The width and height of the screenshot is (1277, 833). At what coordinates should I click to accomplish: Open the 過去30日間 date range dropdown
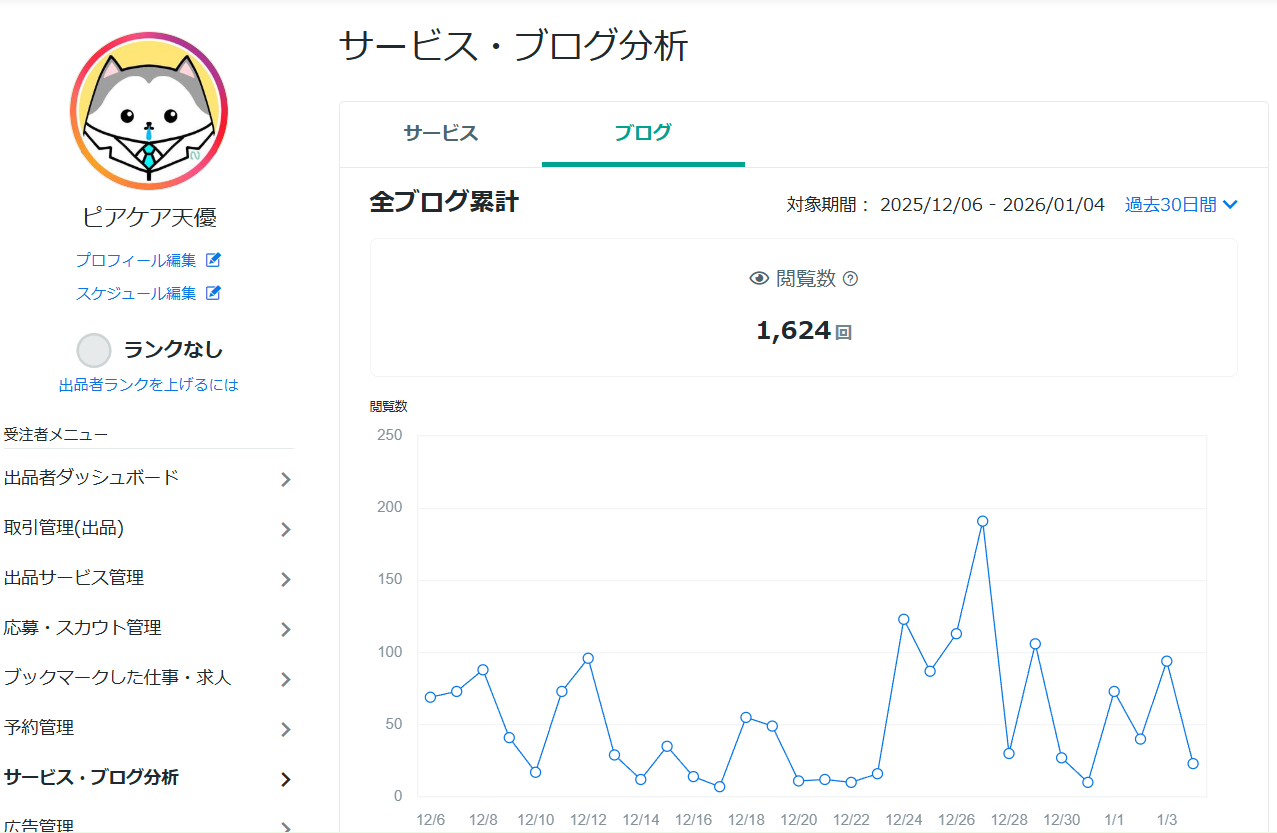point(1180,204)
